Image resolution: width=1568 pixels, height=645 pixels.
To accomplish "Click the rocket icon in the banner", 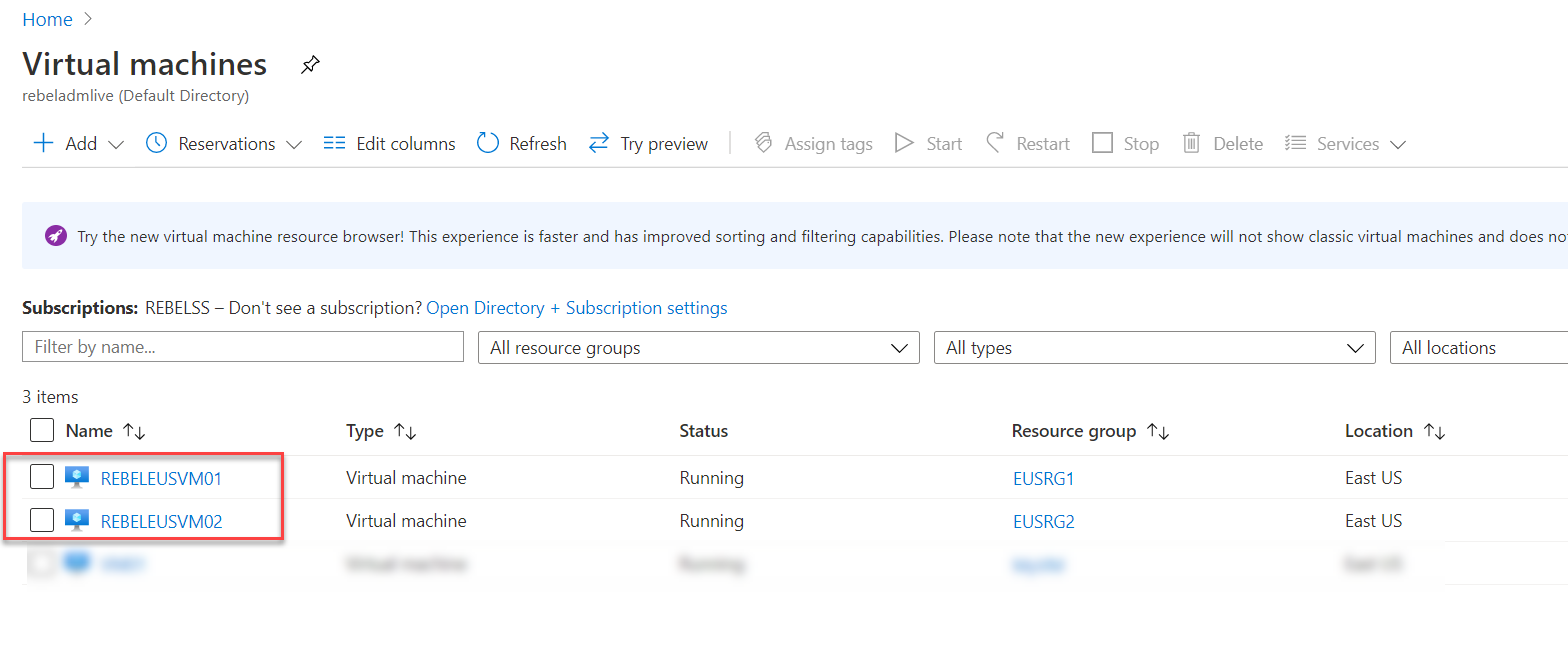I will coord(56,236).
